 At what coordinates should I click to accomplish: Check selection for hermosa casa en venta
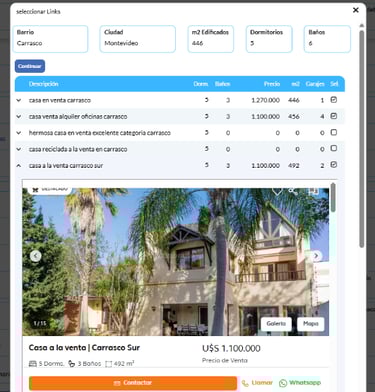[x=334, y=132]
